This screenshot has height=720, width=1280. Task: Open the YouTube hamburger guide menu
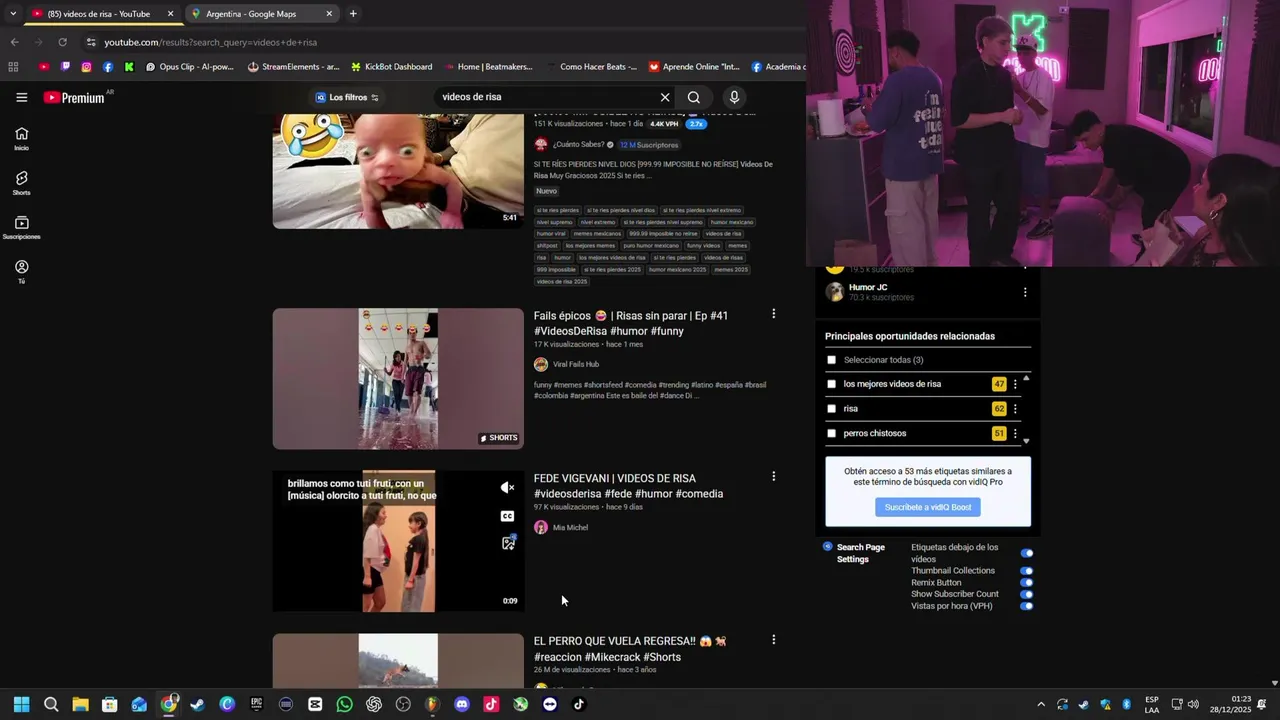click(x=22, y=97)
